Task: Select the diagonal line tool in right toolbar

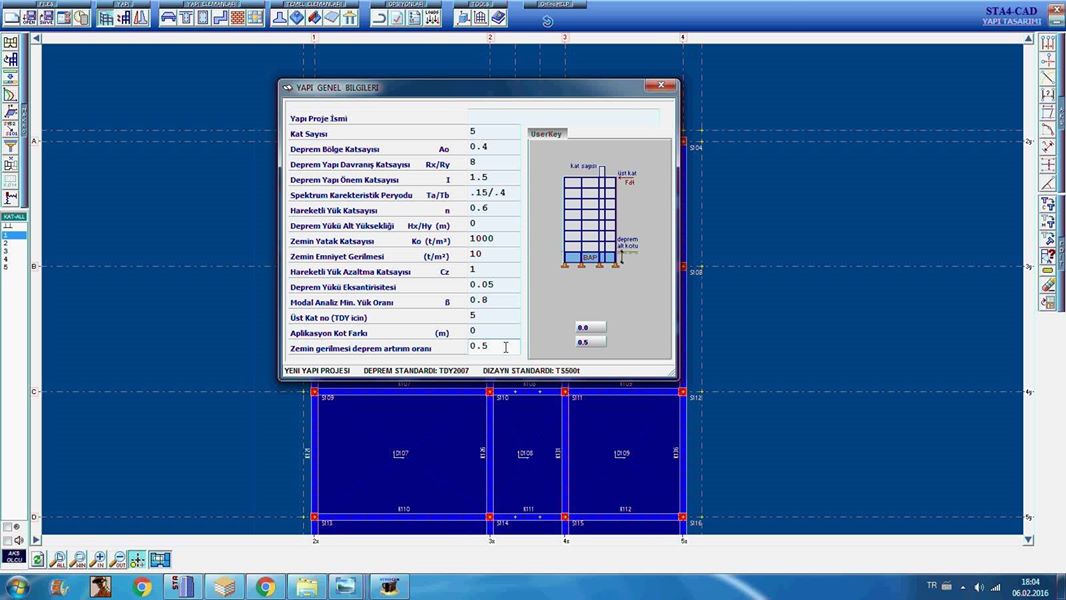Action: click(1048, 77)
